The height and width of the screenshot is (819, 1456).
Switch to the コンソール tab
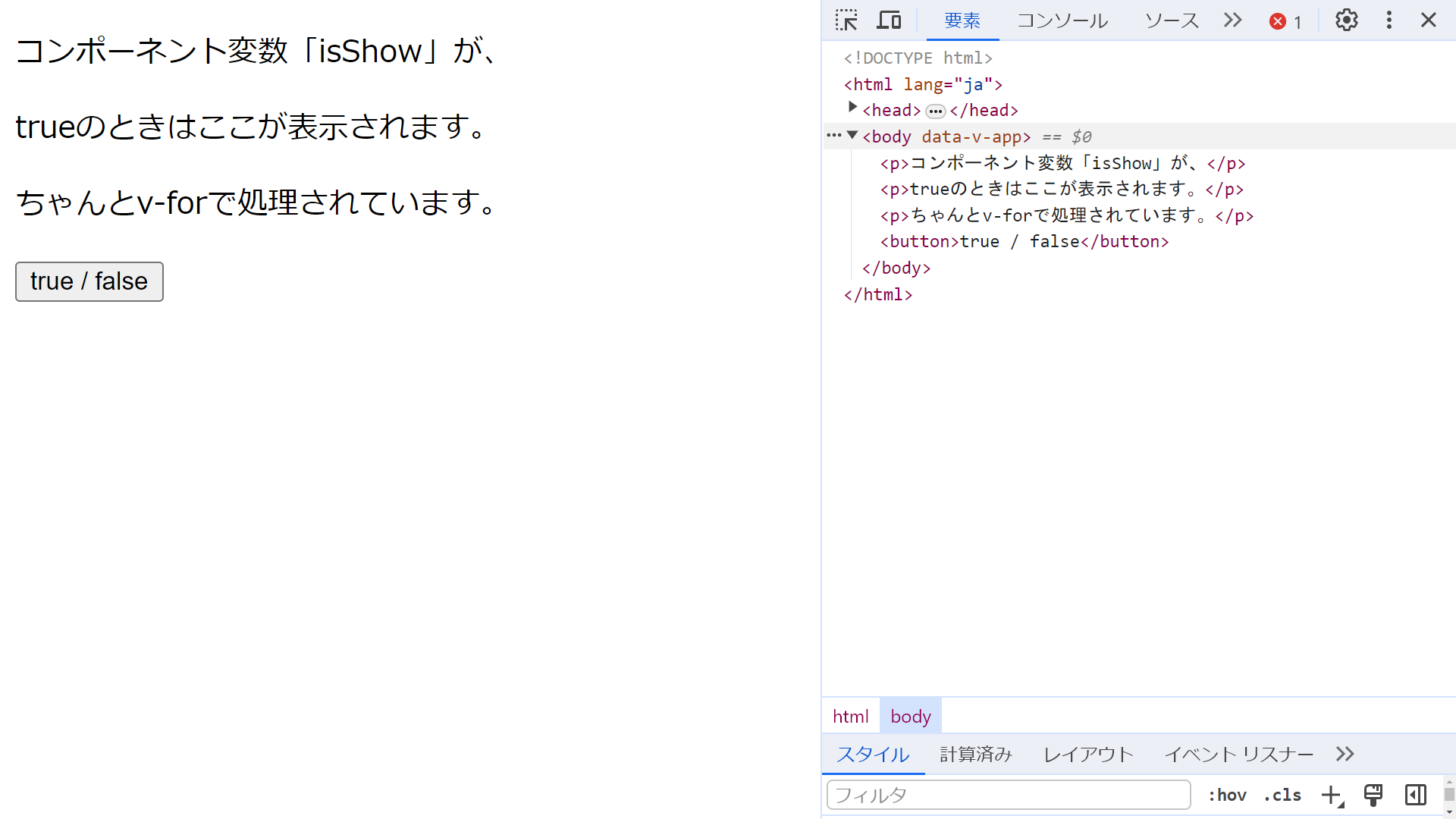[1062, 20]
